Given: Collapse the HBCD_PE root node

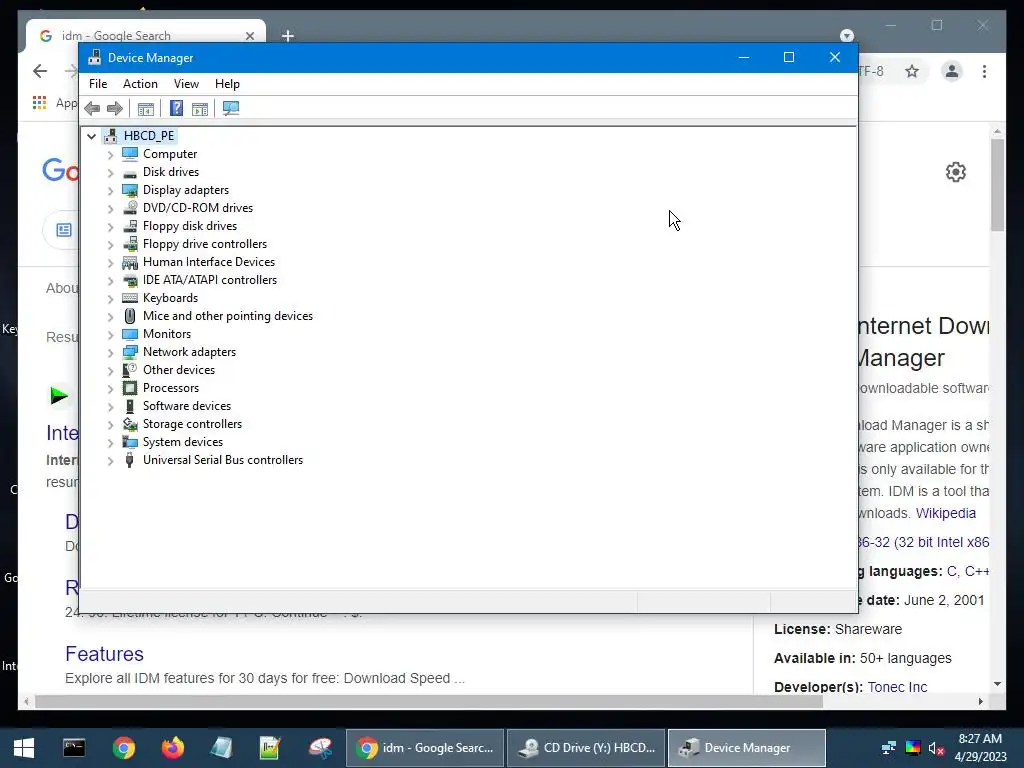Looking at the screenshot, I should pos(91,136).
